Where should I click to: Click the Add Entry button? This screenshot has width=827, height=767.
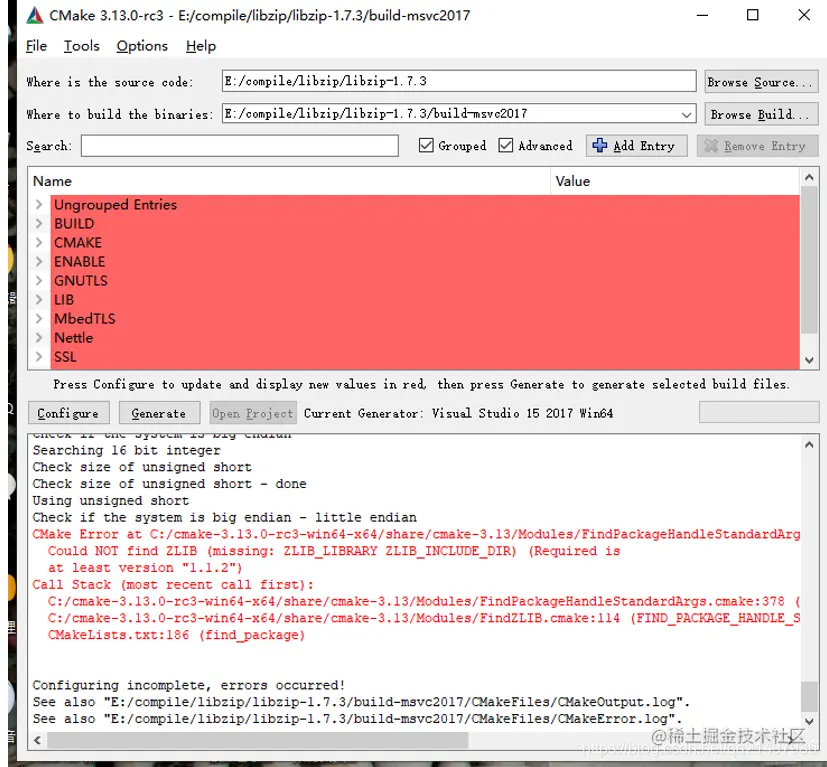coord(637,146)
